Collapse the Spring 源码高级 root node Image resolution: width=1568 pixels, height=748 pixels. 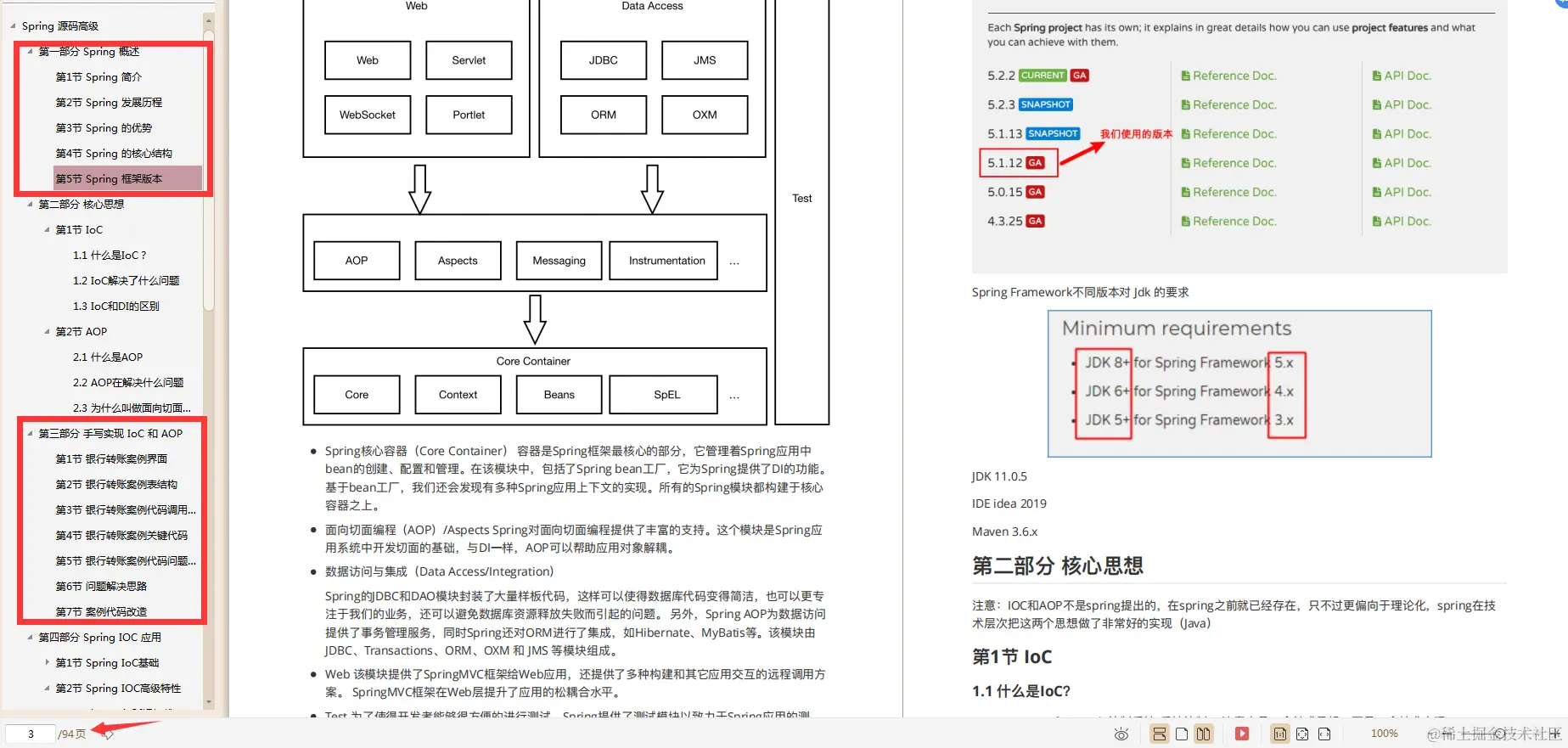[x=13, y=26]
